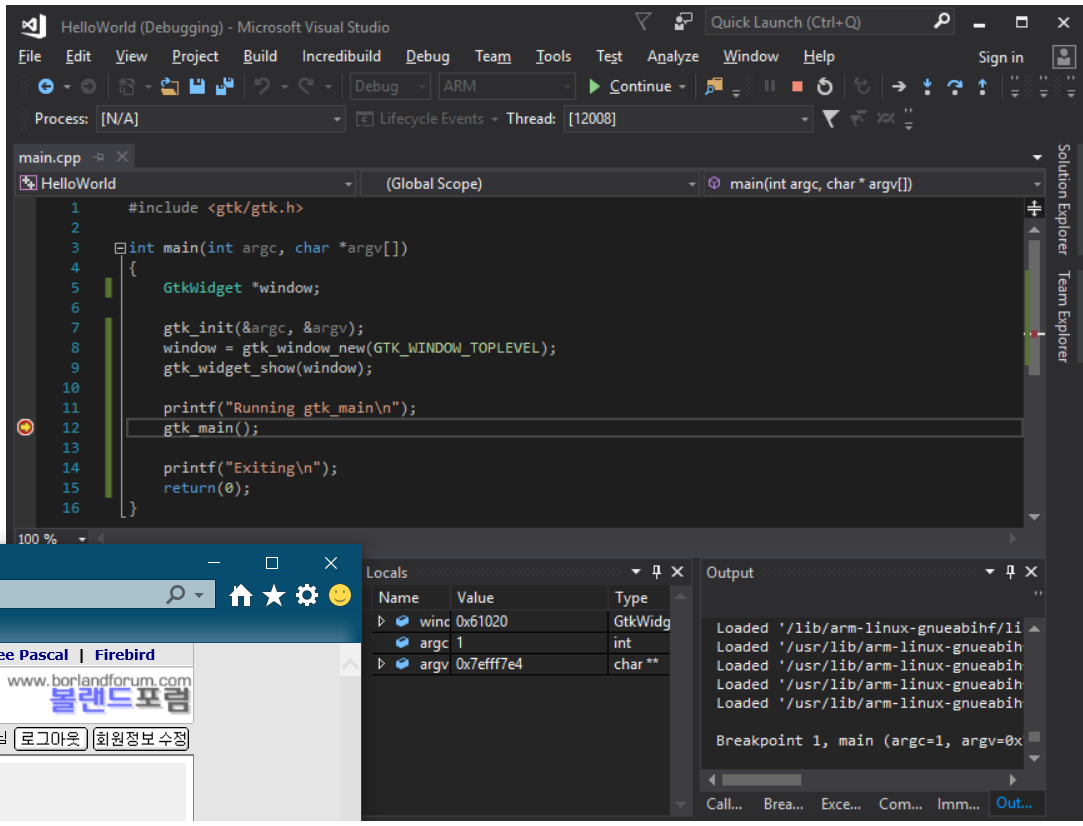The image size is (1083, 826).
Task: Open the Debug menu
Action: 427,57
